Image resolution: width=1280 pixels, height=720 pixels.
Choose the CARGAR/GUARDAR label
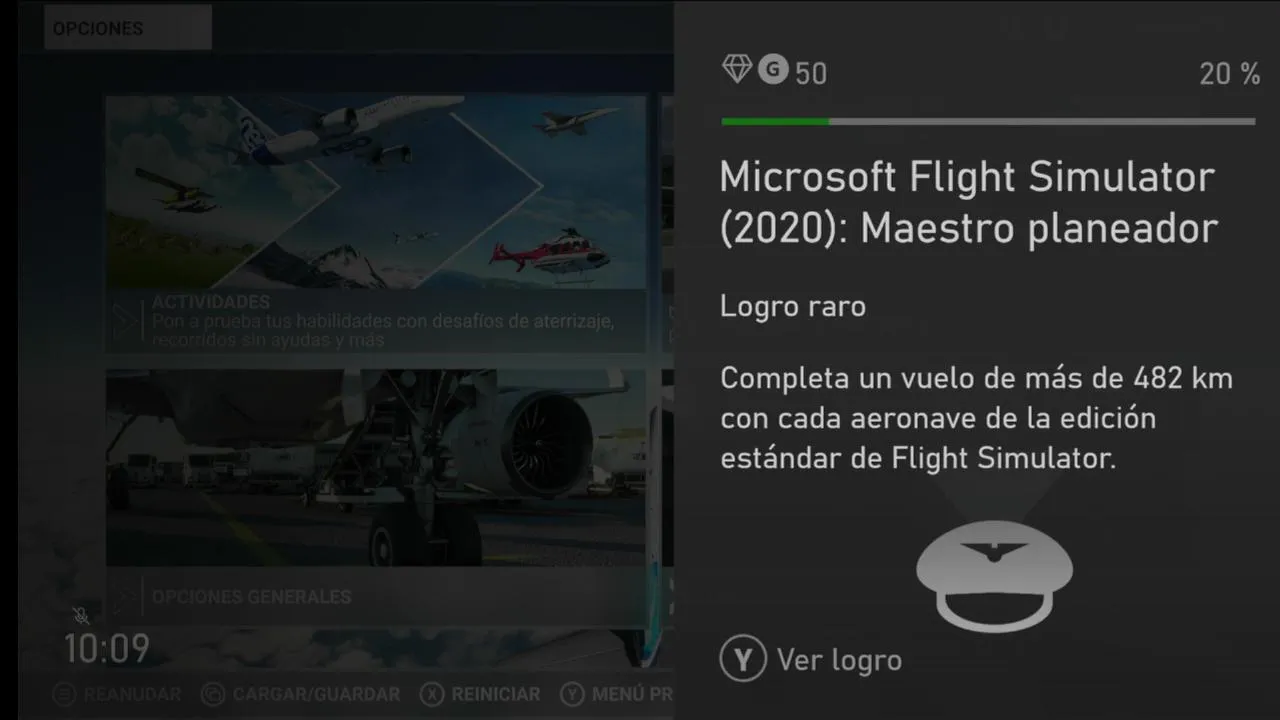click(x=316, y=694)
